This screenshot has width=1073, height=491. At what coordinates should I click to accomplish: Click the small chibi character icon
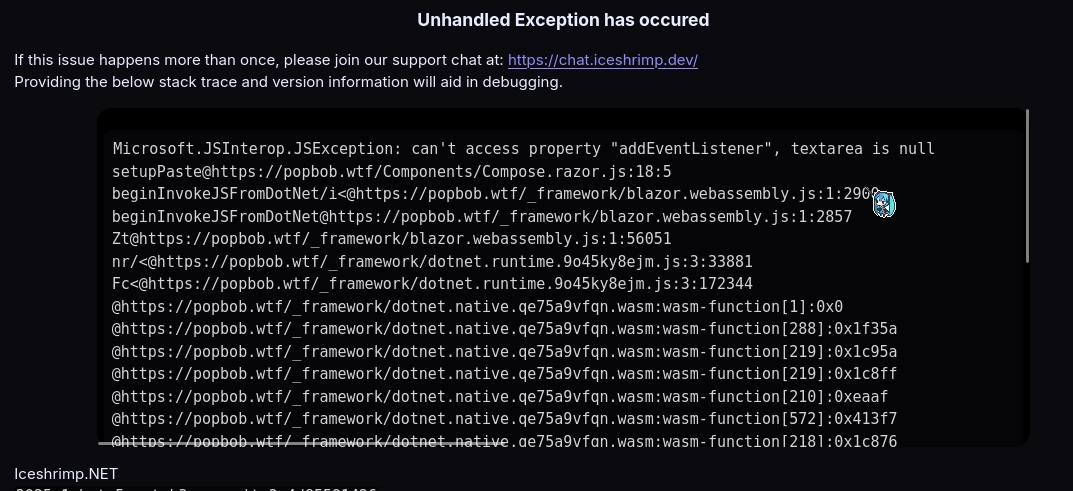[x=883, y=204]
